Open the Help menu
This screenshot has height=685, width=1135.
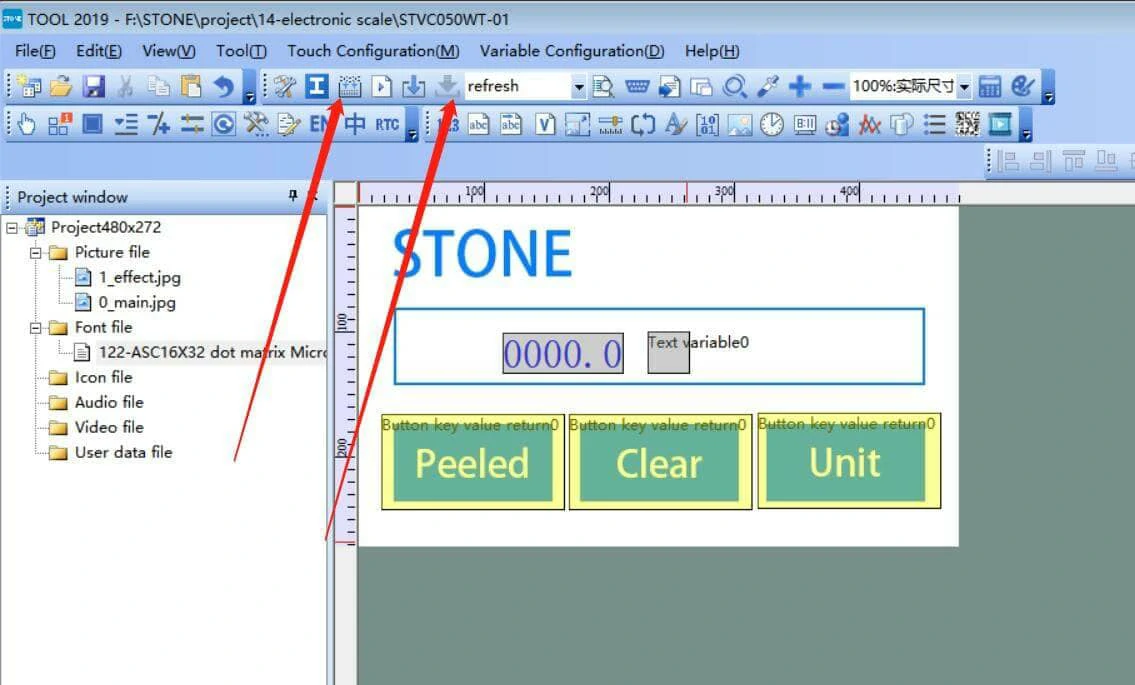pyautogui.click(x=712, y=51)
